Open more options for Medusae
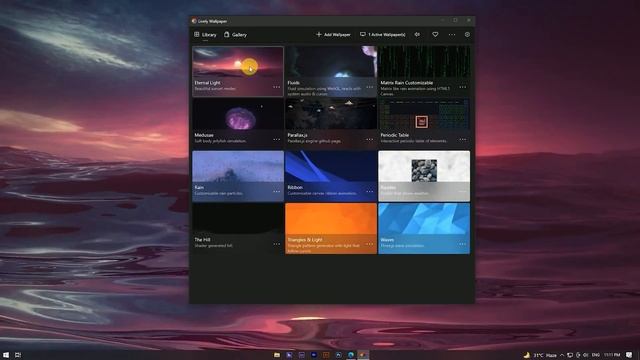The height and width of the screenshot is (360, 640). [x=277, y=139]
